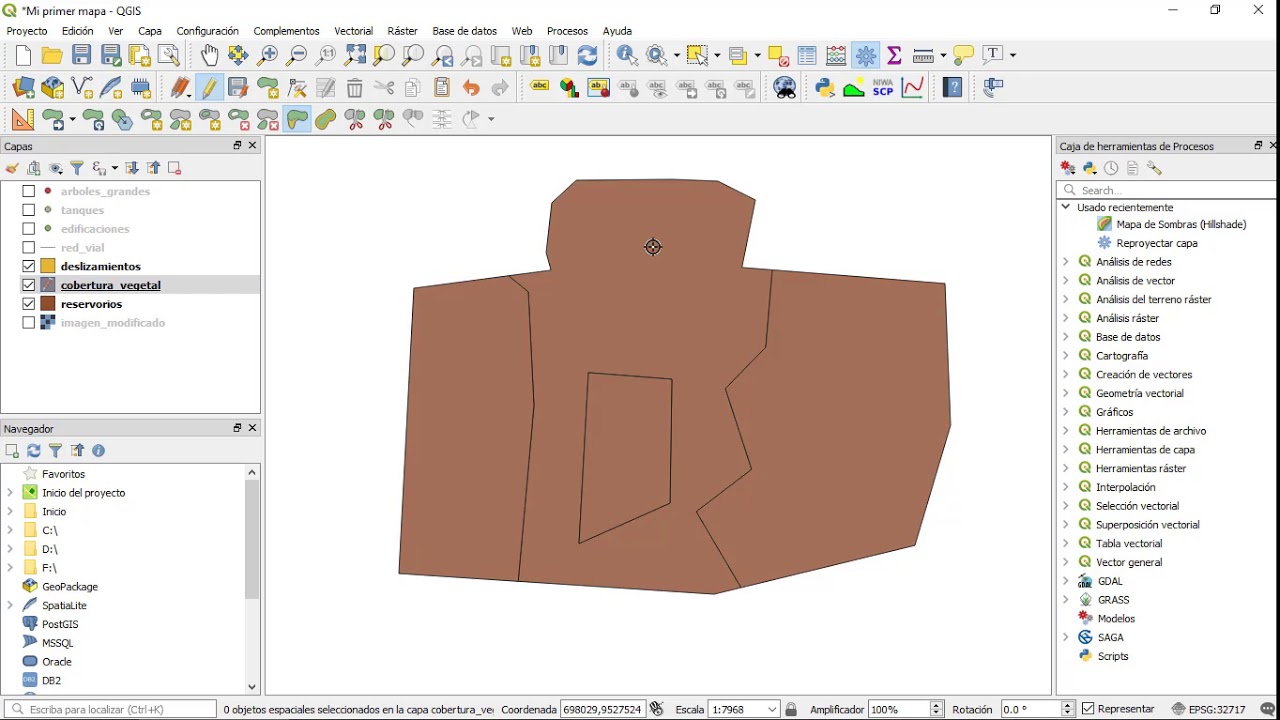Open the attribute table
The image size is (1280, 720).
click(x=807, y=56)
